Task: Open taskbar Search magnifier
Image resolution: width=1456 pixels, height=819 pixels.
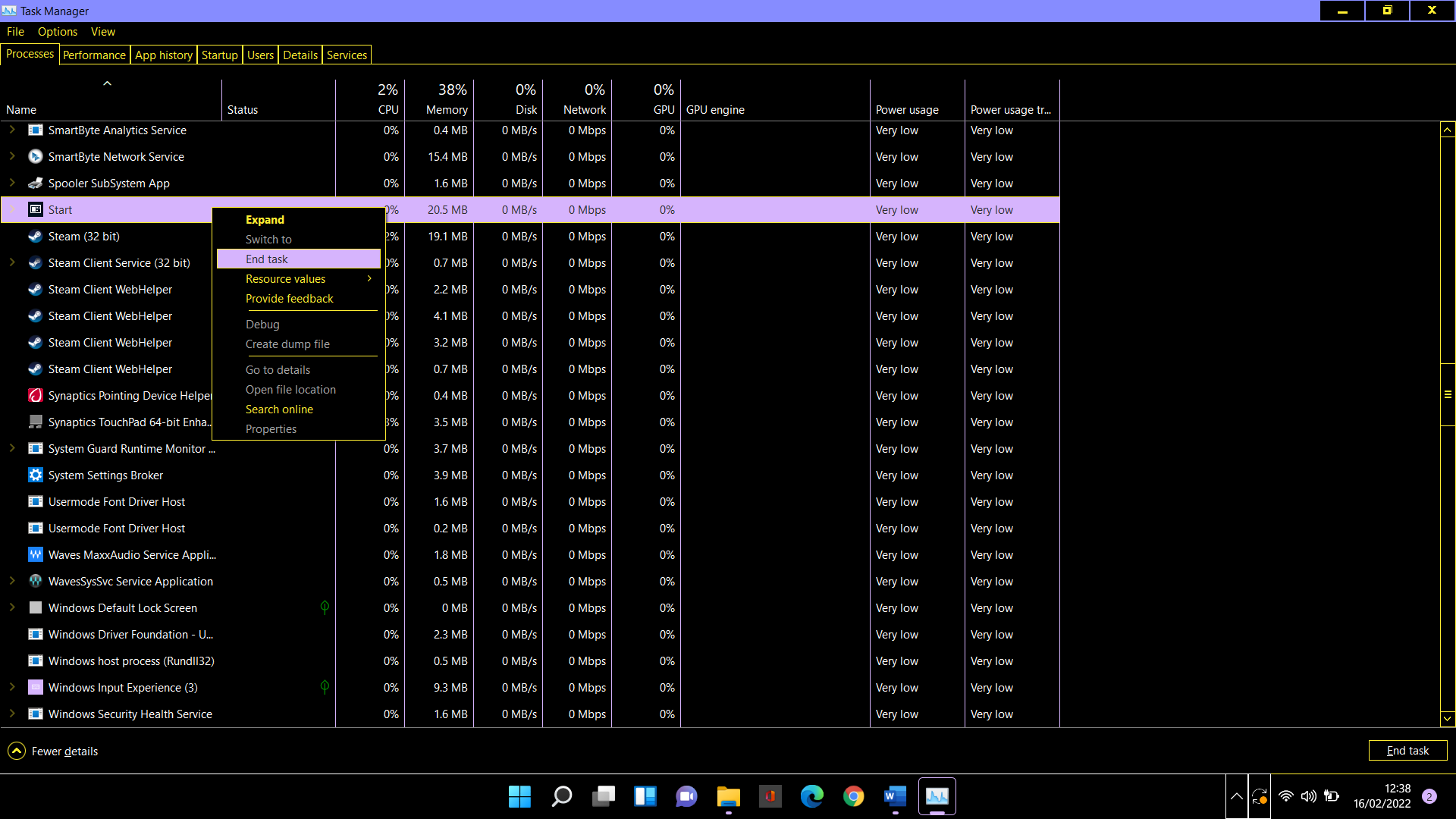Action: (561, 796)
